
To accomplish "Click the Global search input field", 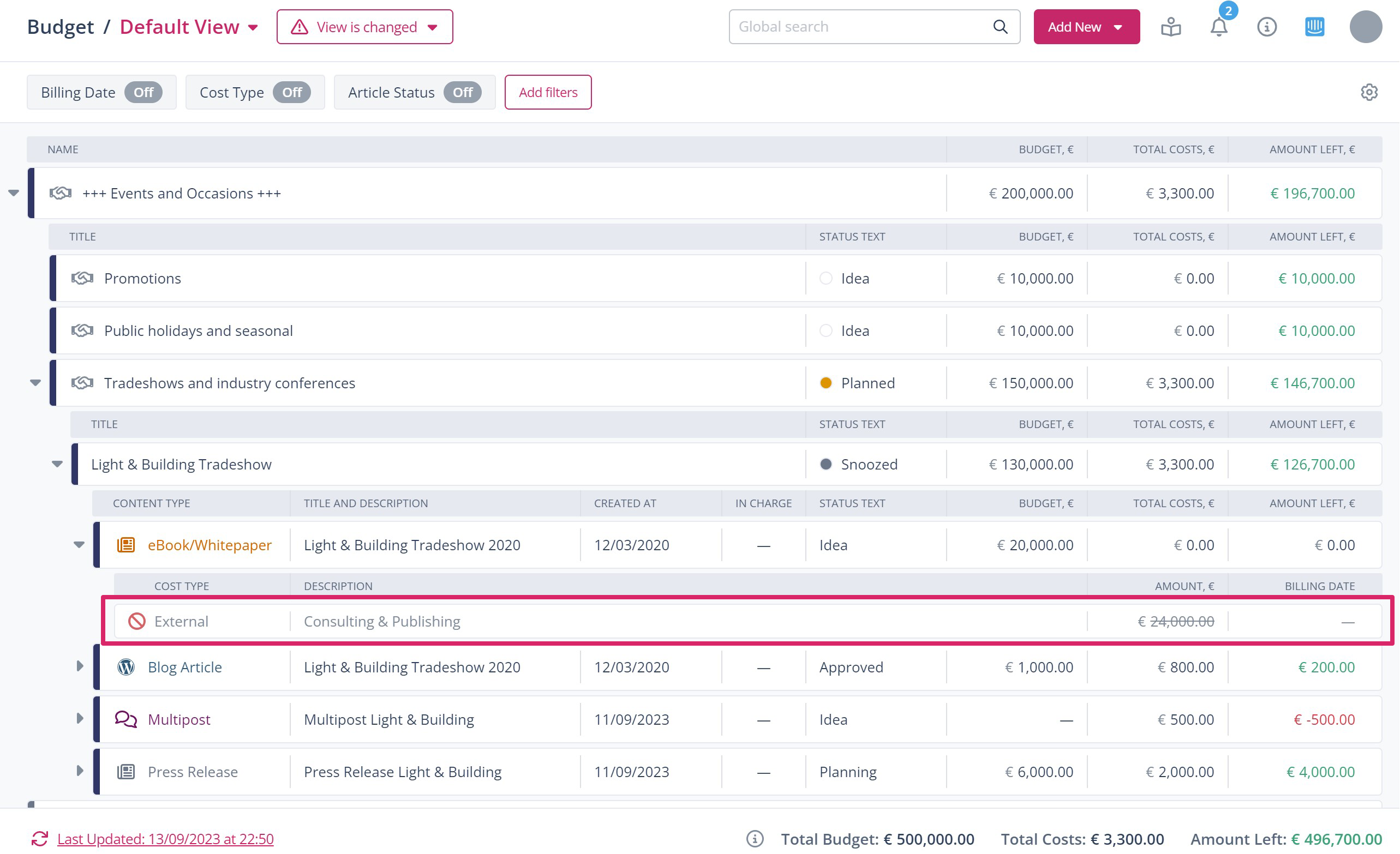I will coord(858,27).
